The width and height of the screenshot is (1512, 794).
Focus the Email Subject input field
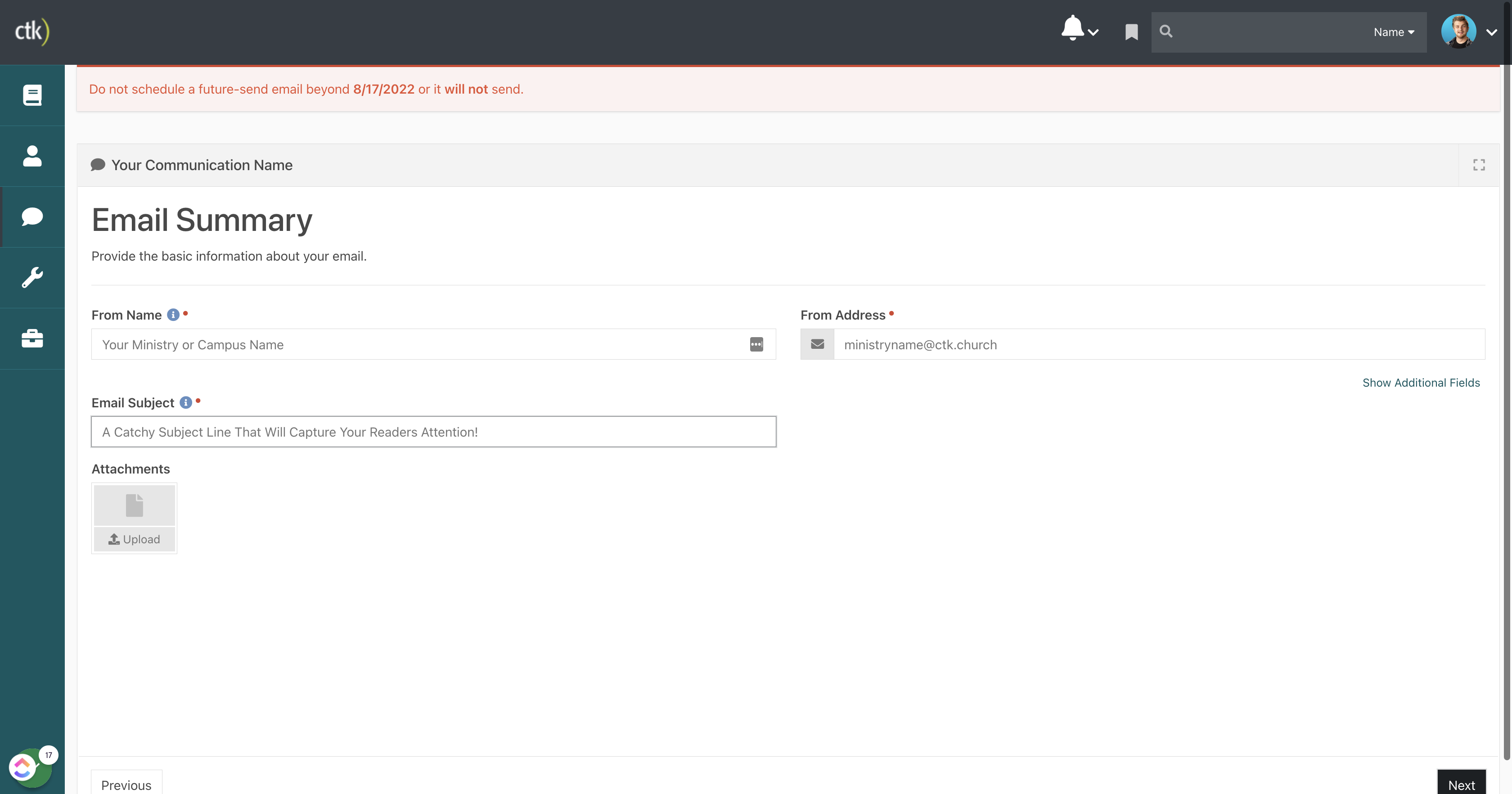[x=433, y=432]
